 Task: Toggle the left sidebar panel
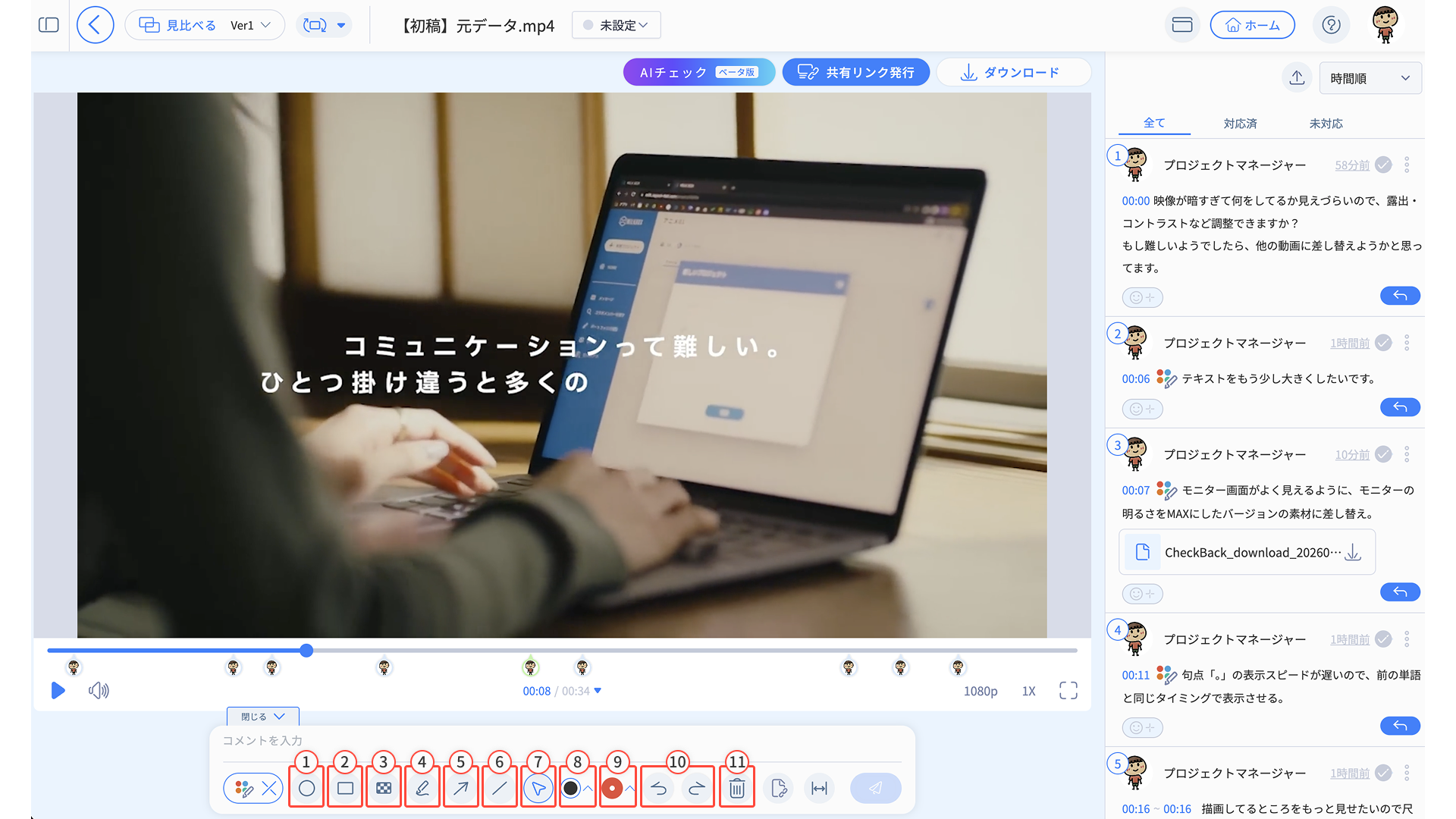click(49, 25)
